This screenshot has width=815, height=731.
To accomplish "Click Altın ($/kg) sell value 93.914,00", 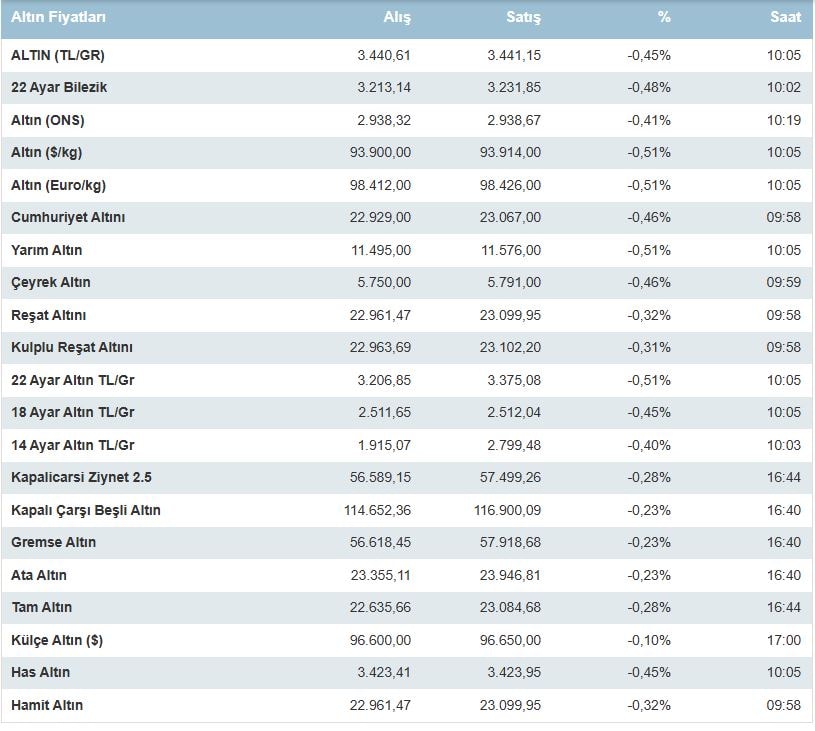I will 510,152.
